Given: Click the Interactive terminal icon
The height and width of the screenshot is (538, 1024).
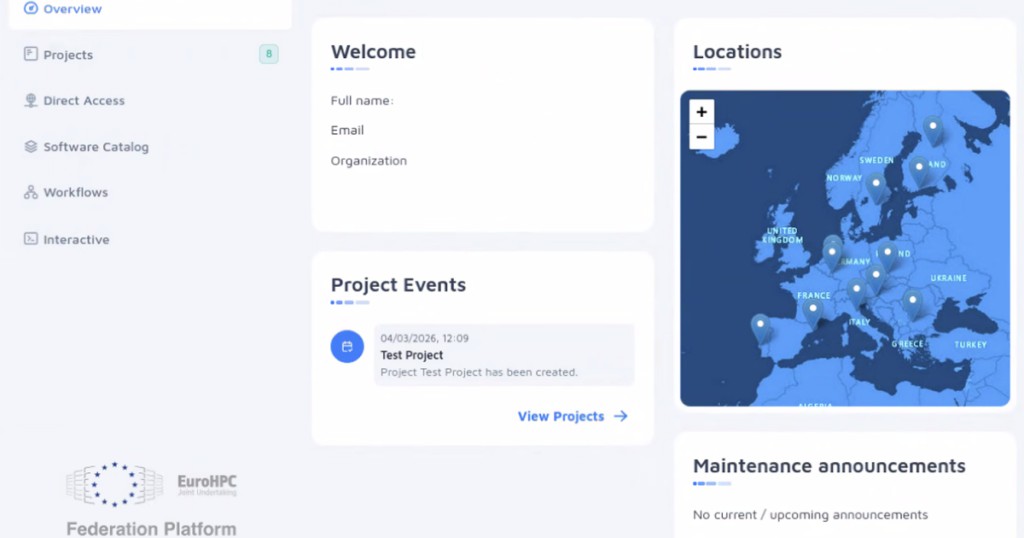Looking at the screenshot, I should point(31,239).
